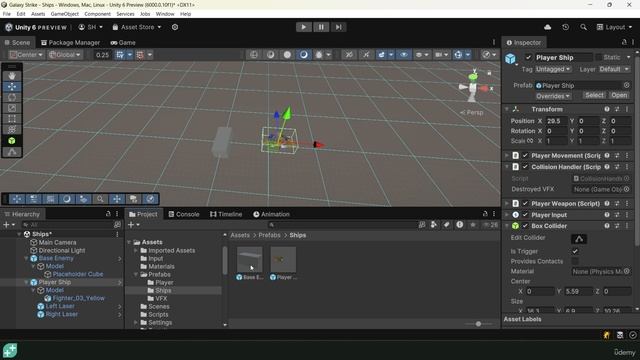Open the Layout dropdown
The height and width of the screenshot is (360, 640).
click(614, 27)
